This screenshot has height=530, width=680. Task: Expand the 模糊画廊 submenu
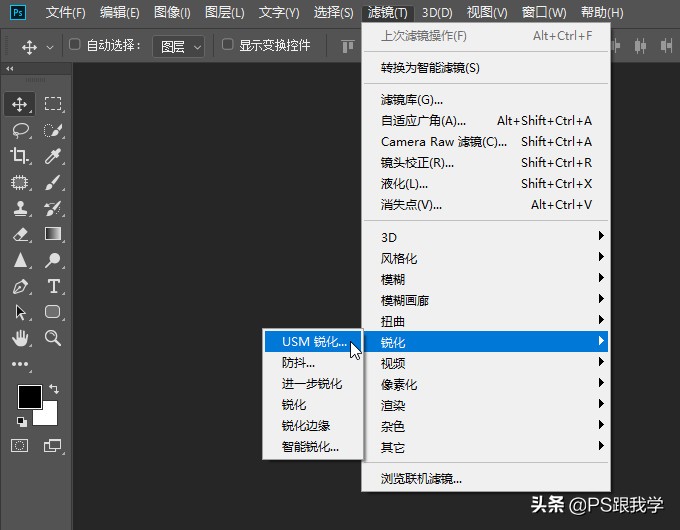486,300
